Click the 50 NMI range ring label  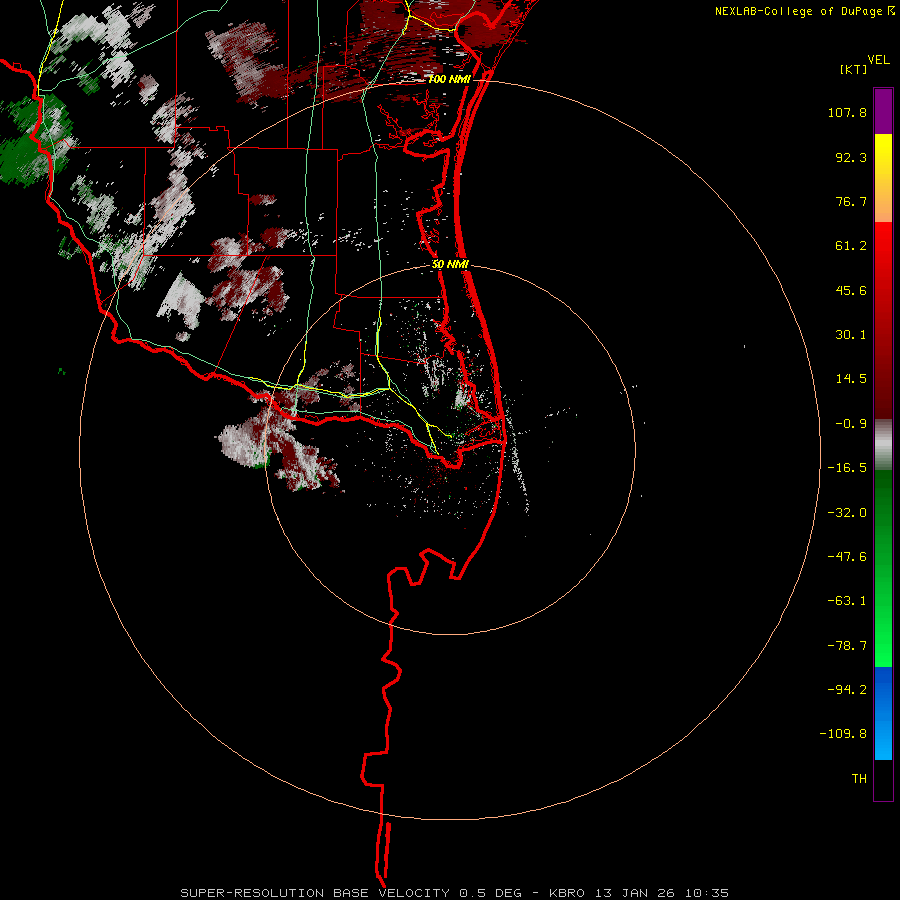[450, 265]
